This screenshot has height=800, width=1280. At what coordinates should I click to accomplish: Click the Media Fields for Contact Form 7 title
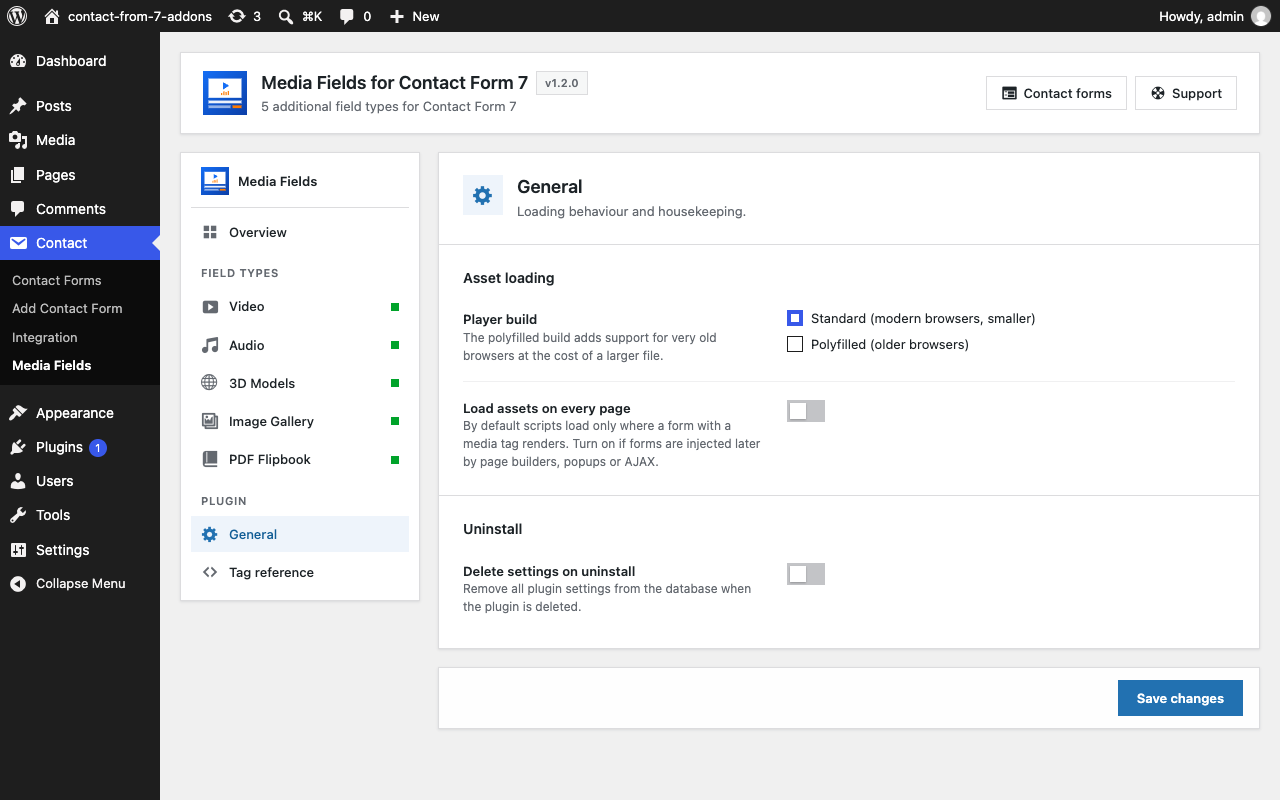click(x=394, y=83)
